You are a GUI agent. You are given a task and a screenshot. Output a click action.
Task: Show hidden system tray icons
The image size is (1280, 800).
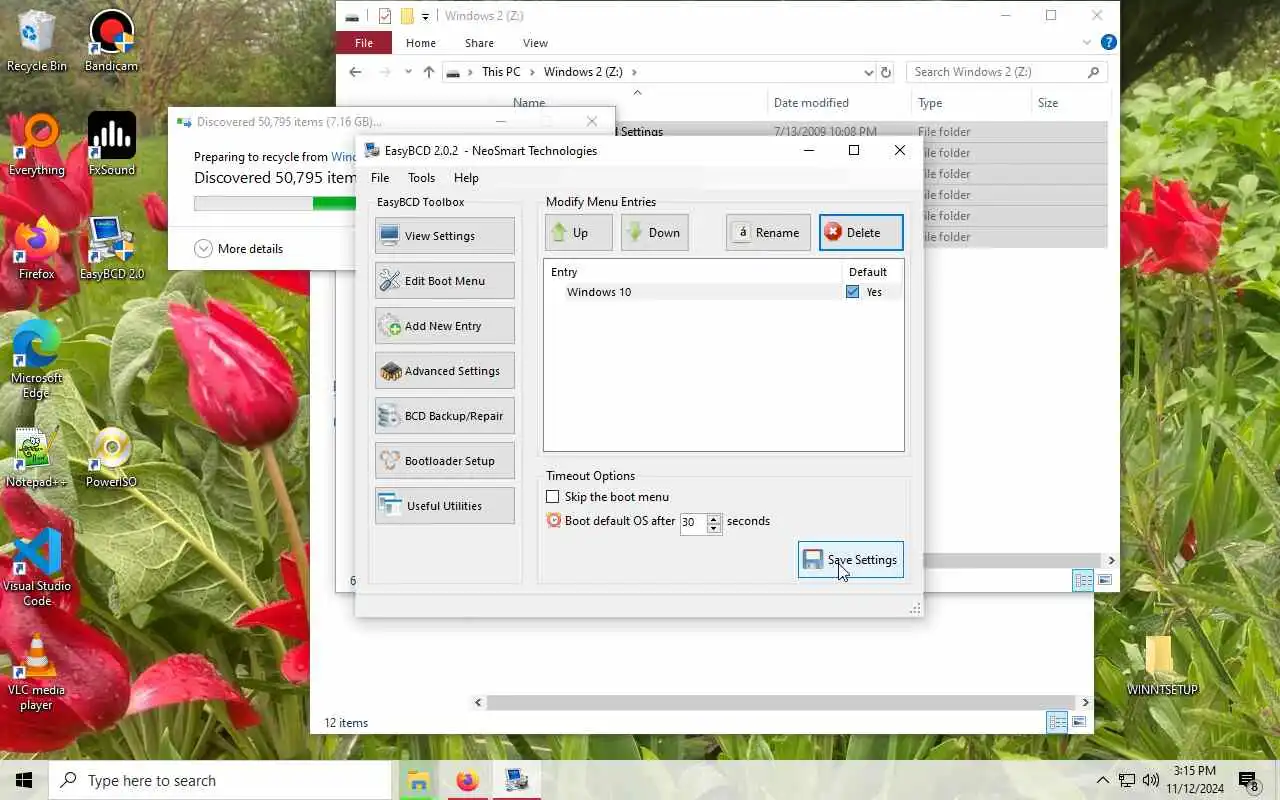point(1103,780)
